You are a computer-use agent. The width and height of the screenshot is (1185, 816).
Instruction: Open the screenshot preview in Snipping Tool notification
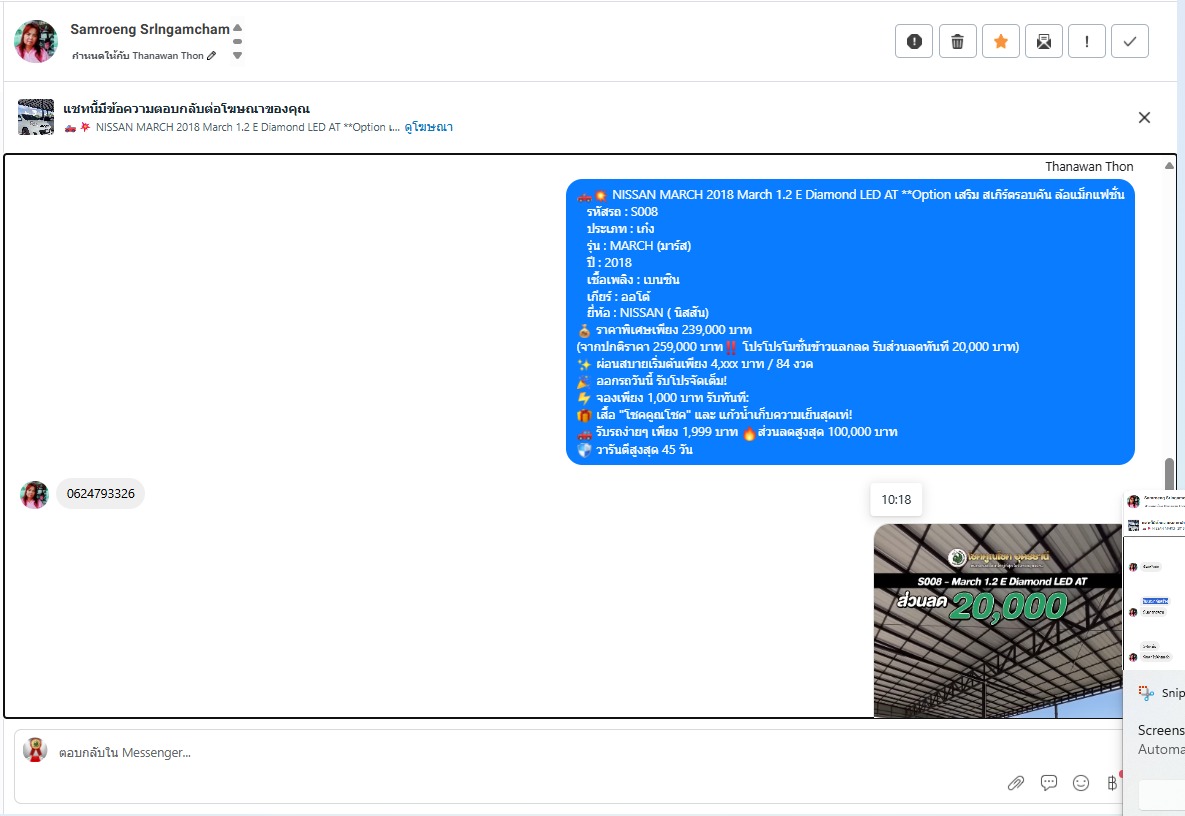coord(1154,578)
